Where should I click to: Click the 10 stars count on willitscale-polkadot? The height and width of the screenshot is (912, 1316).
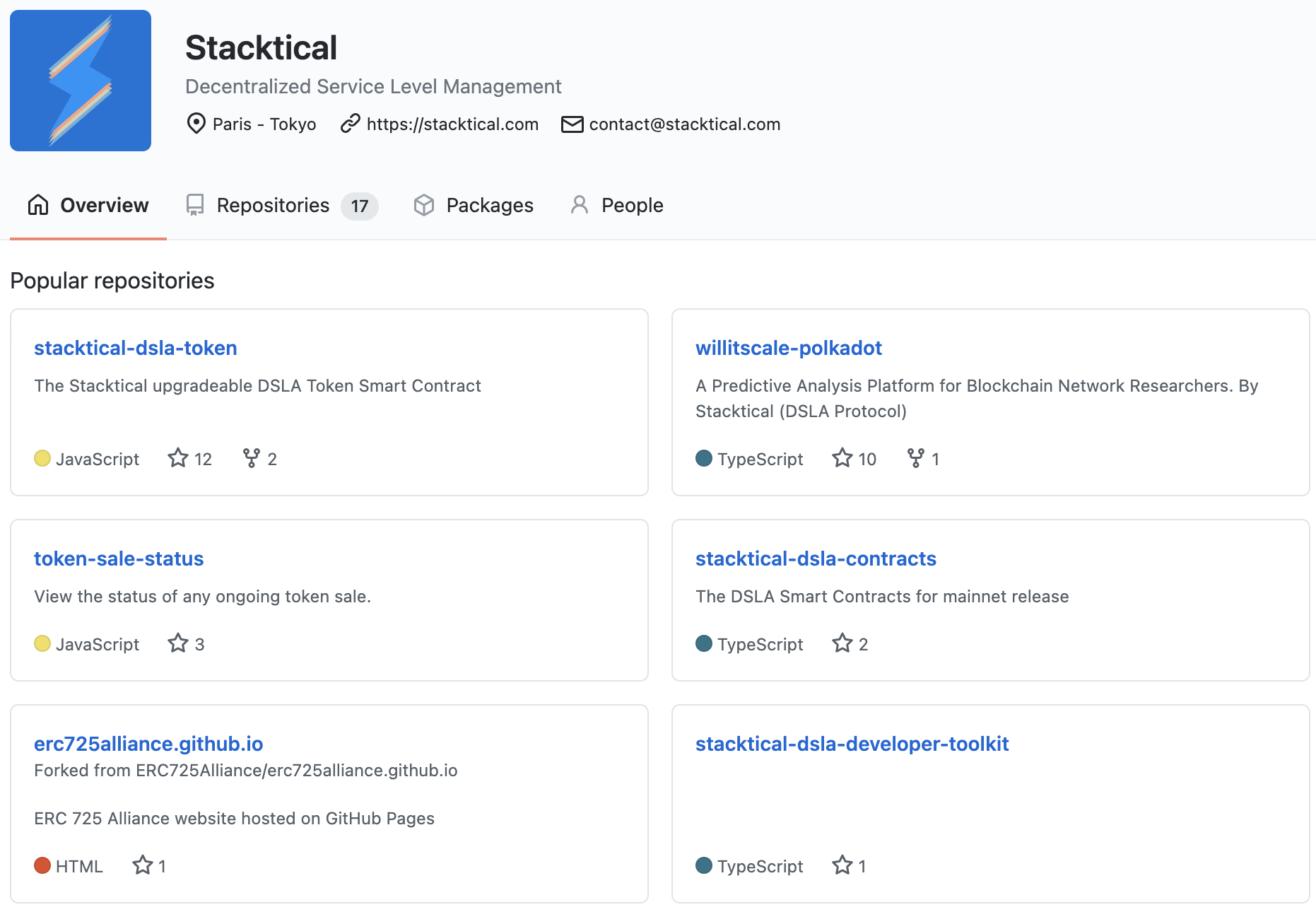(x=867, y=460)
